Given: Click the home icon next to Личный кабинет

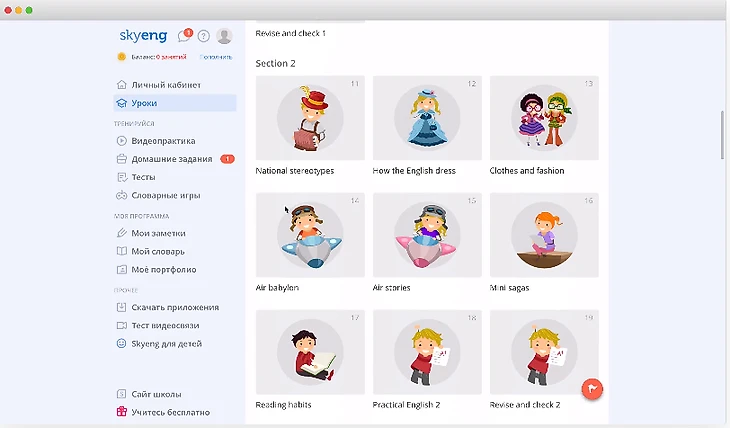Looking at the screenshot, I should [122, 85].
